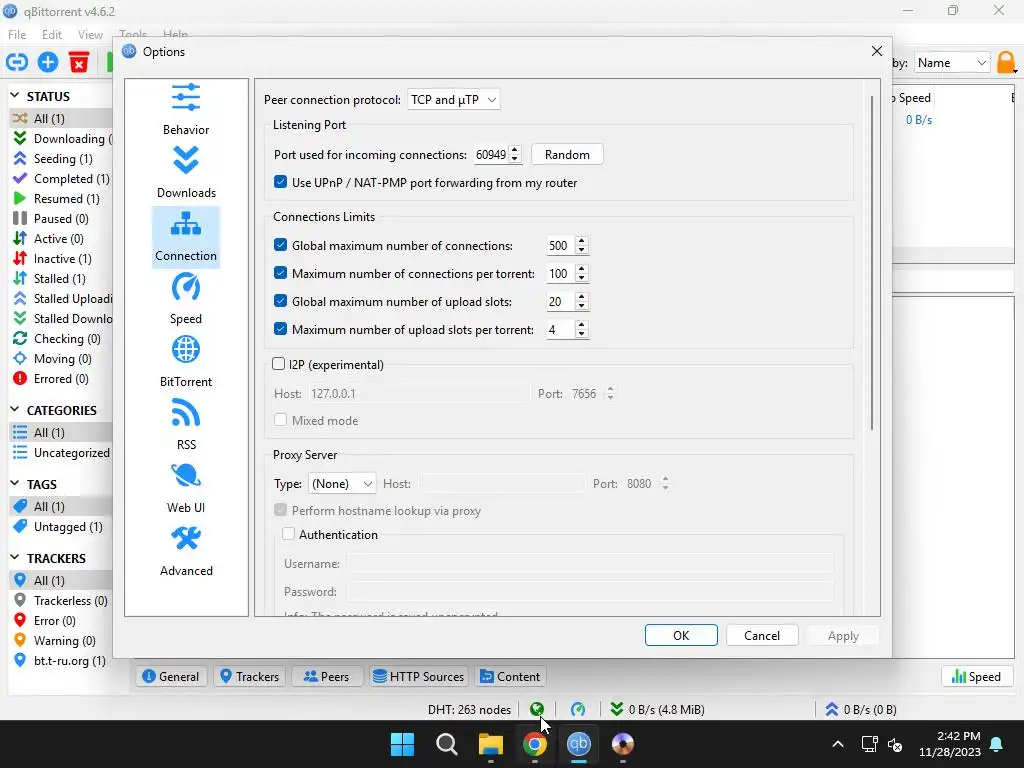Enable I2P (experimental) checkbox
This screenshot has width=1024, height=768.
(x=279, y=364)
